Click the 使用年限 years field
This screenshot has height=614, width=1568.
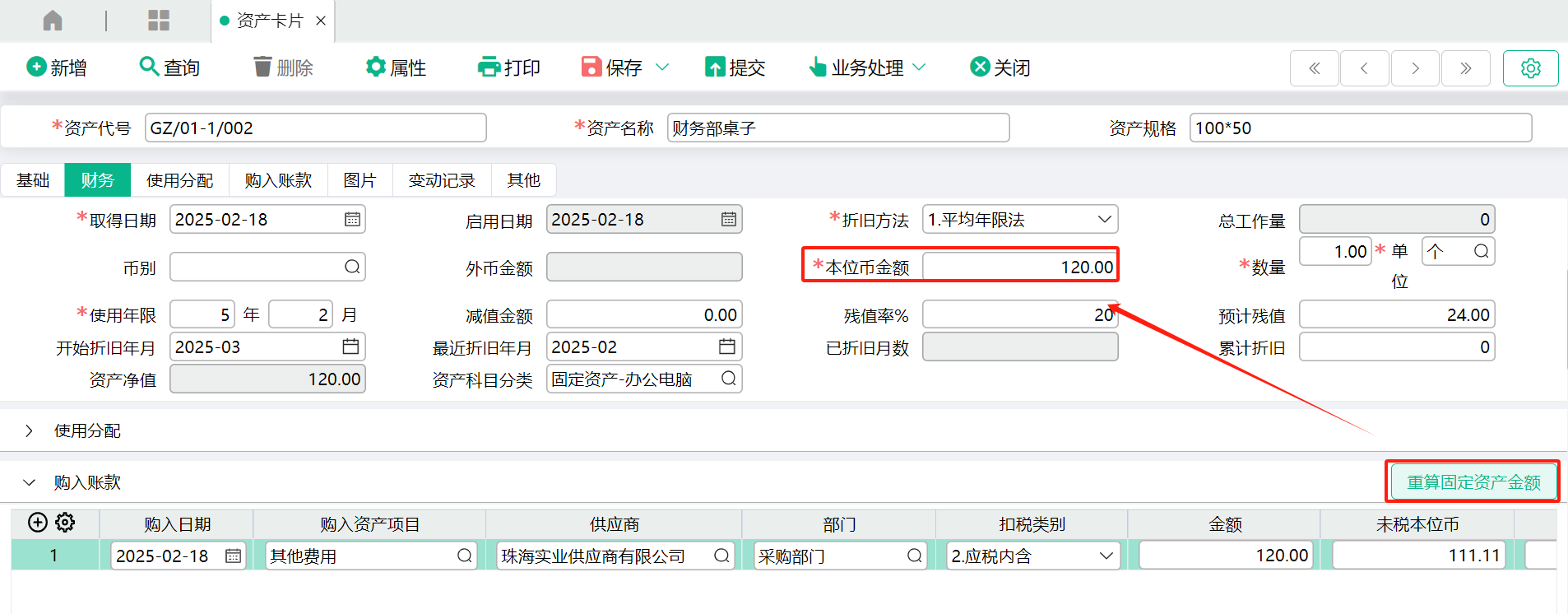202,314
